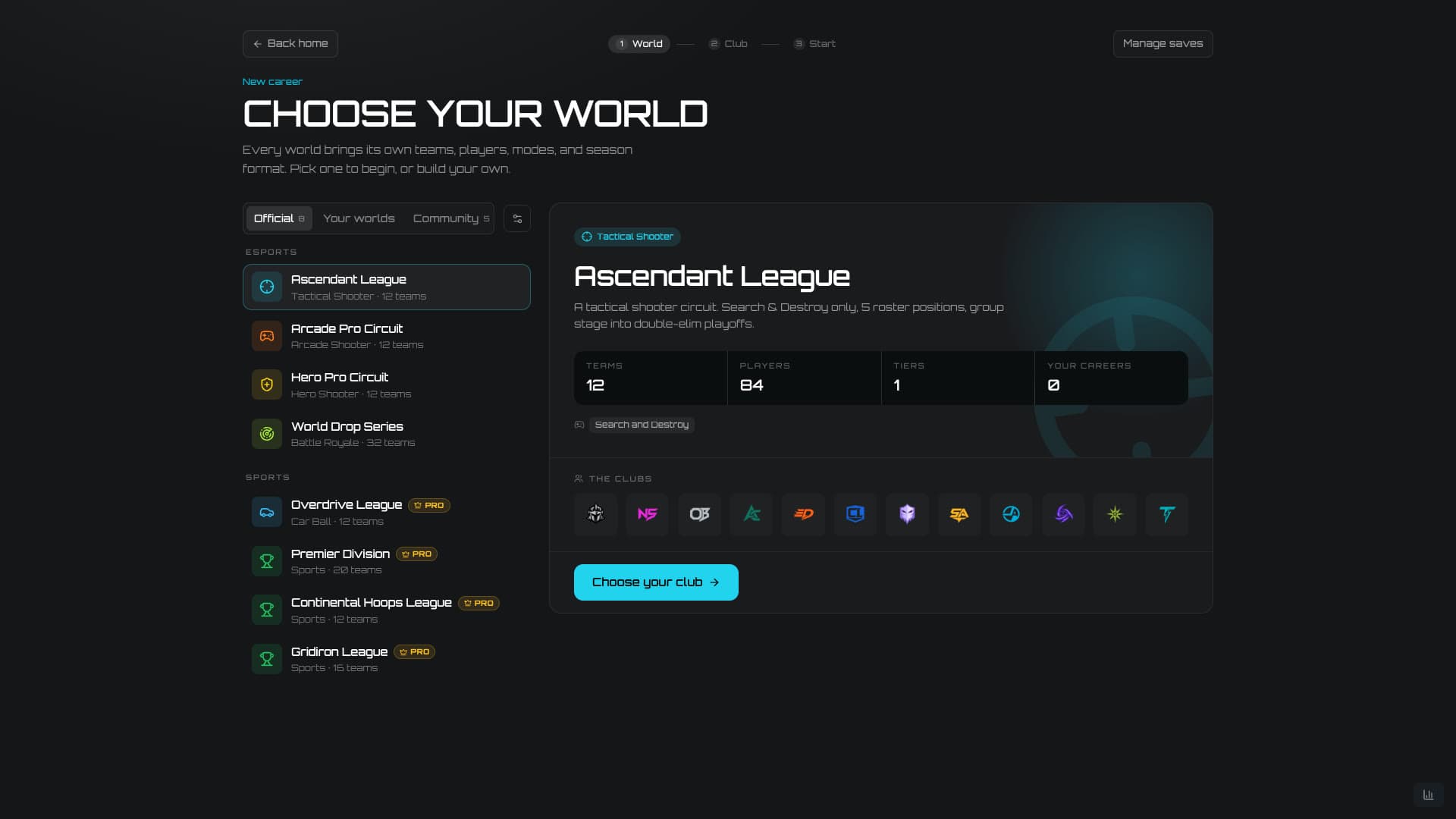Click the blue CL shield club logo
This screenshot has width=1456, height=819.
pyautogui.click(x=855, y=514)
